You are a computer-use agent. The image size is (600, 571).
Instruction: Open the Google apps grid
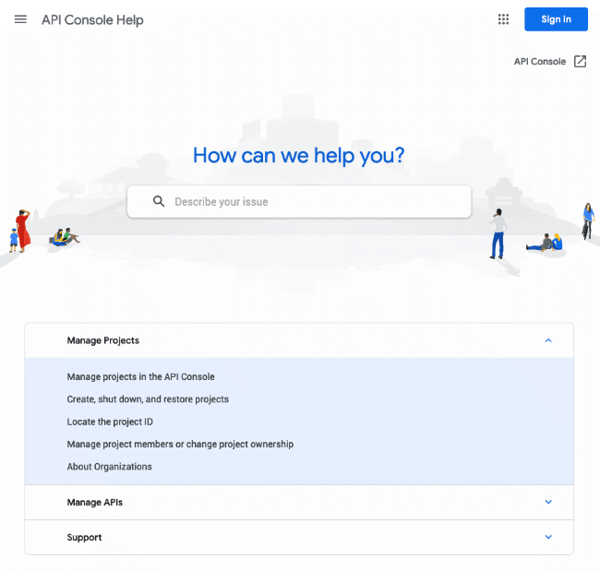(503, 19)
